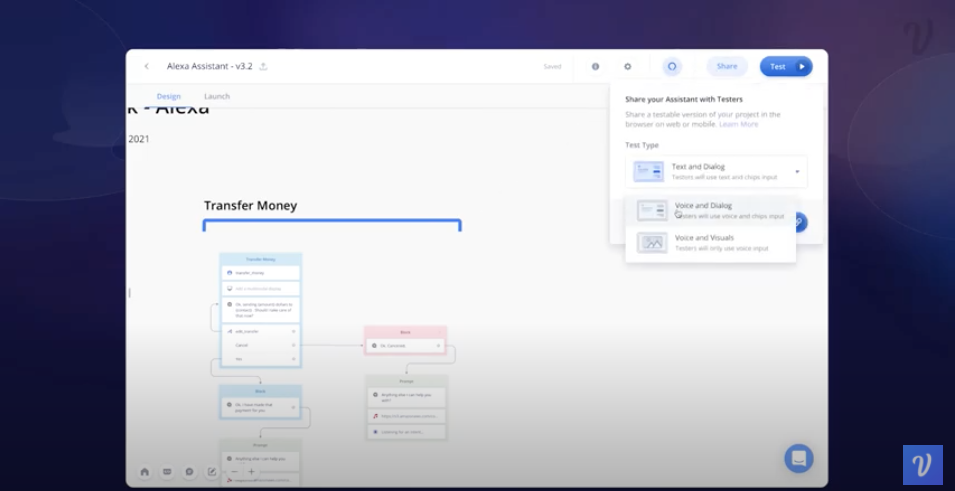Image resolution: width=955 pixels, height=491 pixels.
Task: Open the project info icon
Action: [595, 66]
